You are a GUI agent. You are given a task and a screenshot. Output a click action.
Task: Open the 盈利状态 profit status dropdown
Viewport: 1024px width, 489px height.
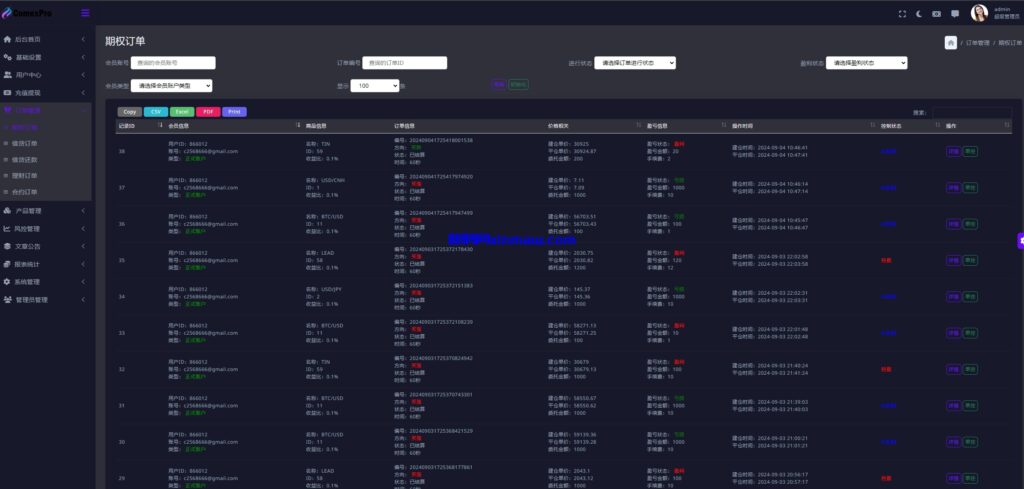(867, 63)
